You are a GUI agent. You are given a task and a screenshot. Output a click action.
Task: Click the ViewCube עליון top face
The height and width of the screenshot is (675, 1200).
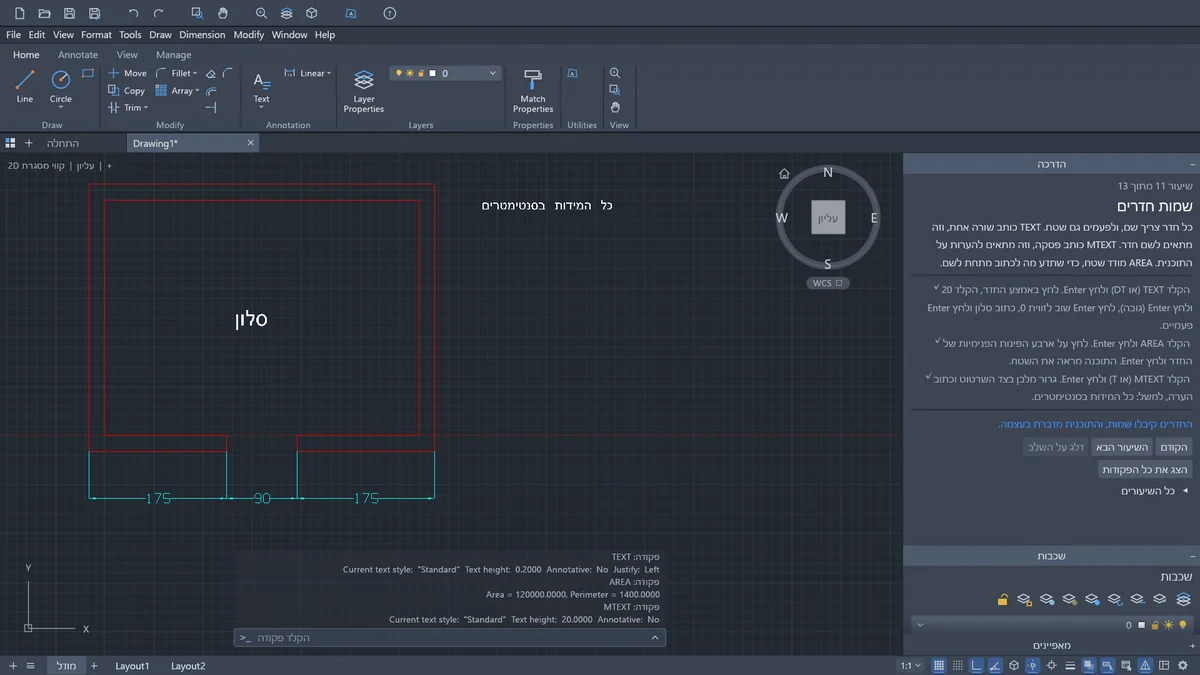pos(828,217)
